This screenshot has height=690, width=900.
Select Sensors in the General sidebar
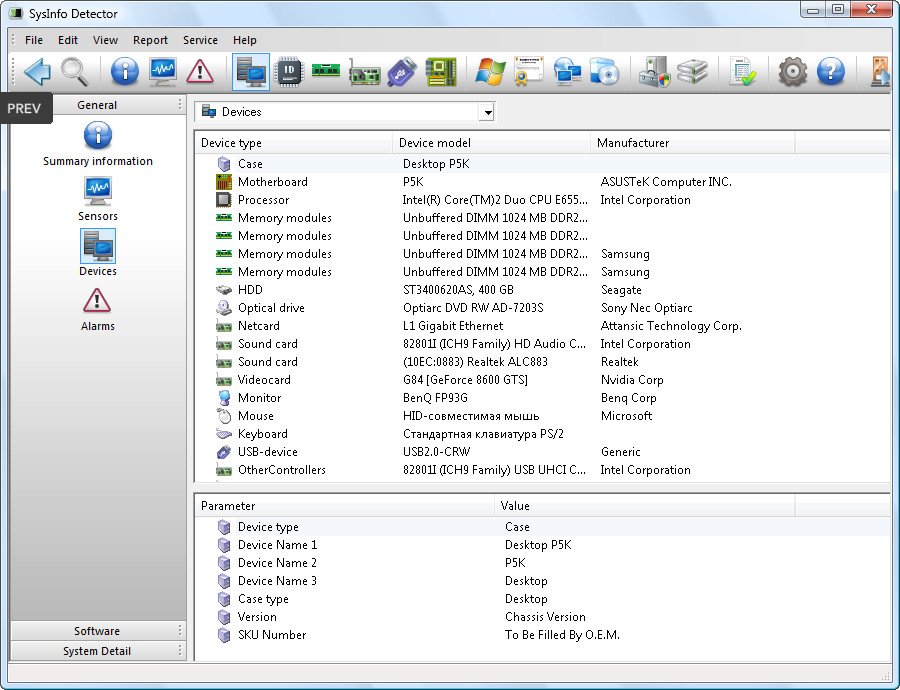click(x=98, y=199)
